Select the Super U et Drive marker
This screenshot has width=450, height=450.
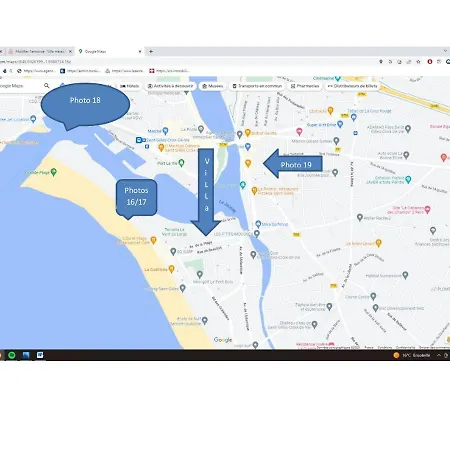pyautogui.click(x=340, y=124)
